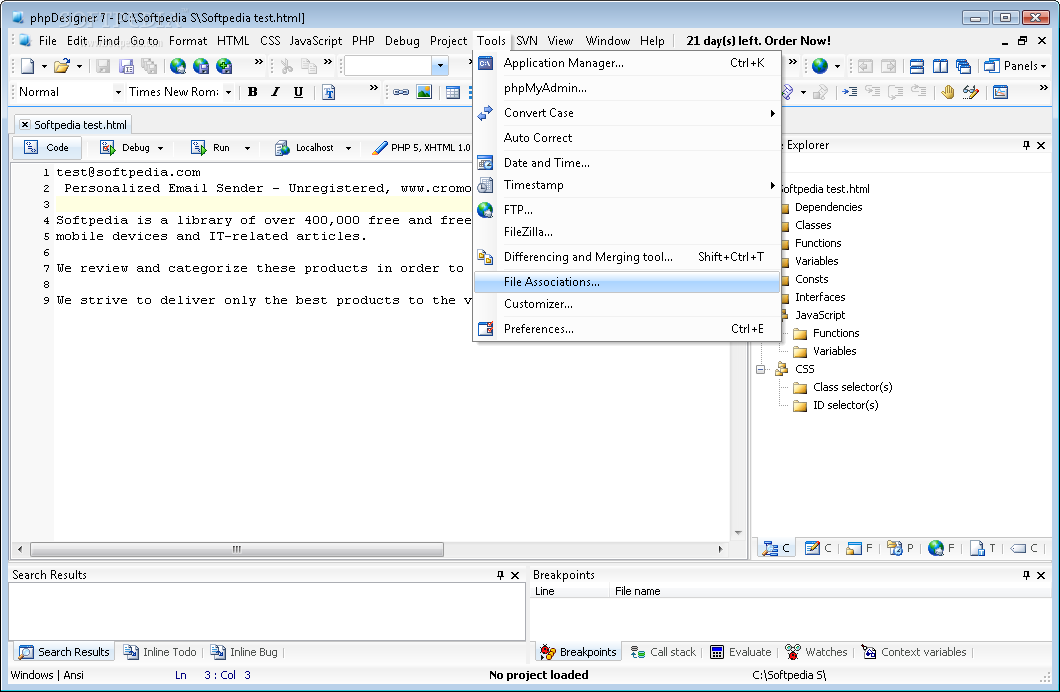Open Differencing and Merging tool entry
This screenshot has width=1060, height=692.
(x=627, y=257)
